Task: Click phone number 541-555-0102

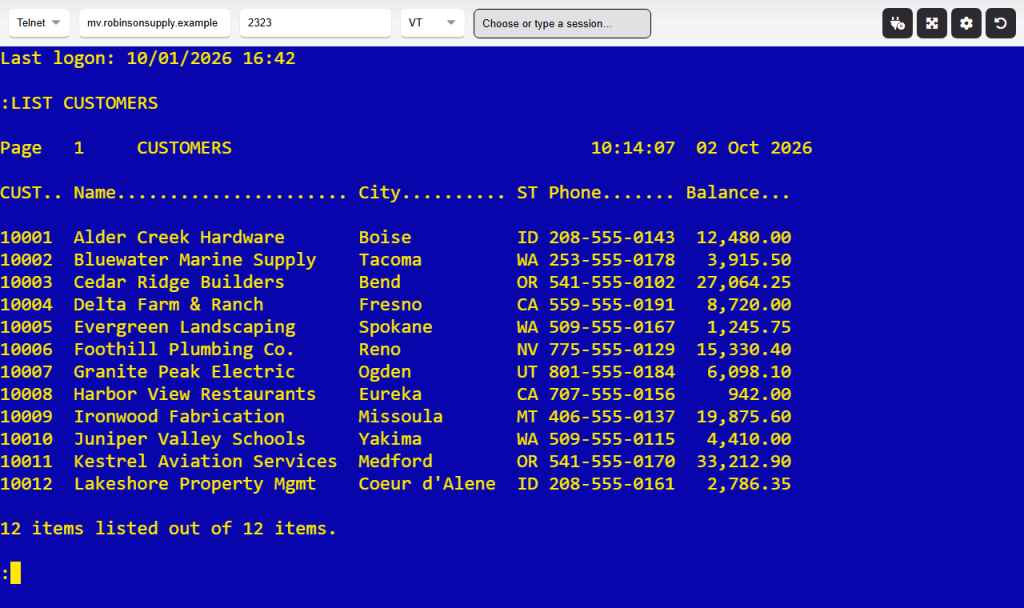Action: pyautogui.click(x=612, y=282)
